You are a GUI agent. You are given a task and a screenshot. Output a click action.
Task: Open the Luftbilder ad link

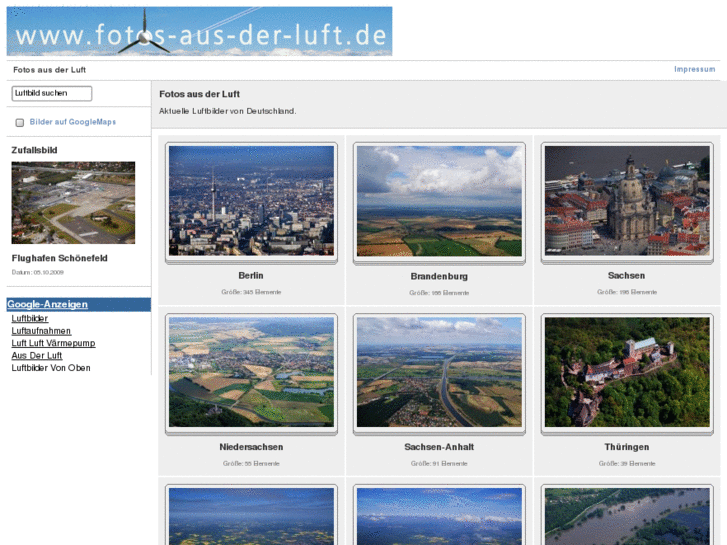click(x=30, y=319)
